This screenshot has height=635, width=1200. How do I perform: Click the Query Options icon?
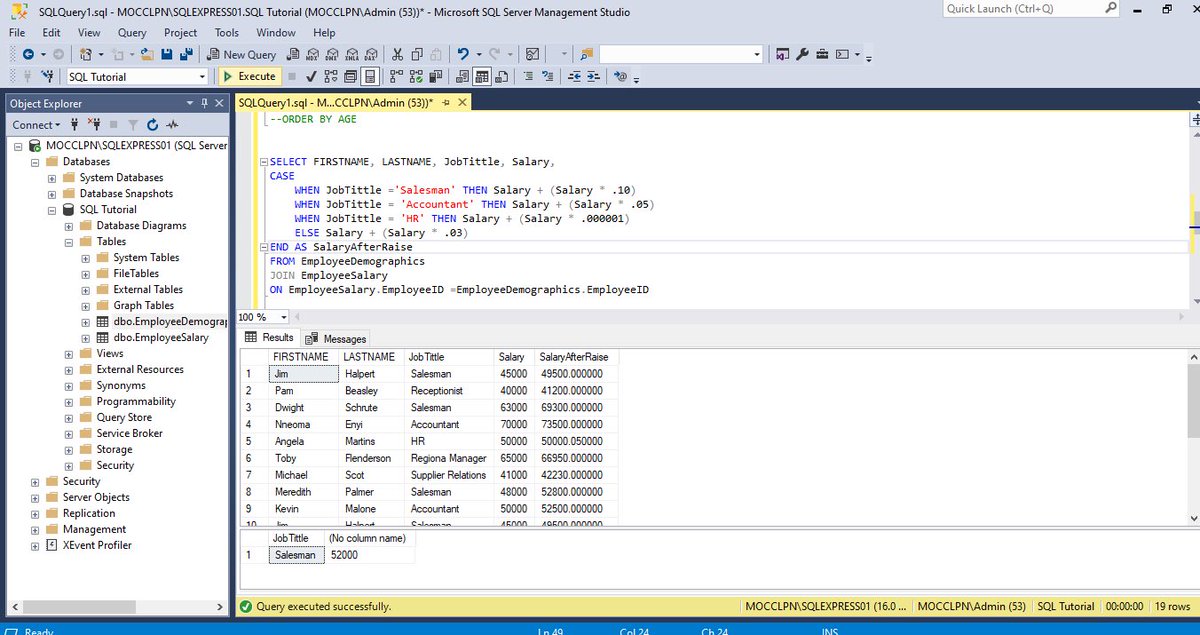(x=348, y=77)
